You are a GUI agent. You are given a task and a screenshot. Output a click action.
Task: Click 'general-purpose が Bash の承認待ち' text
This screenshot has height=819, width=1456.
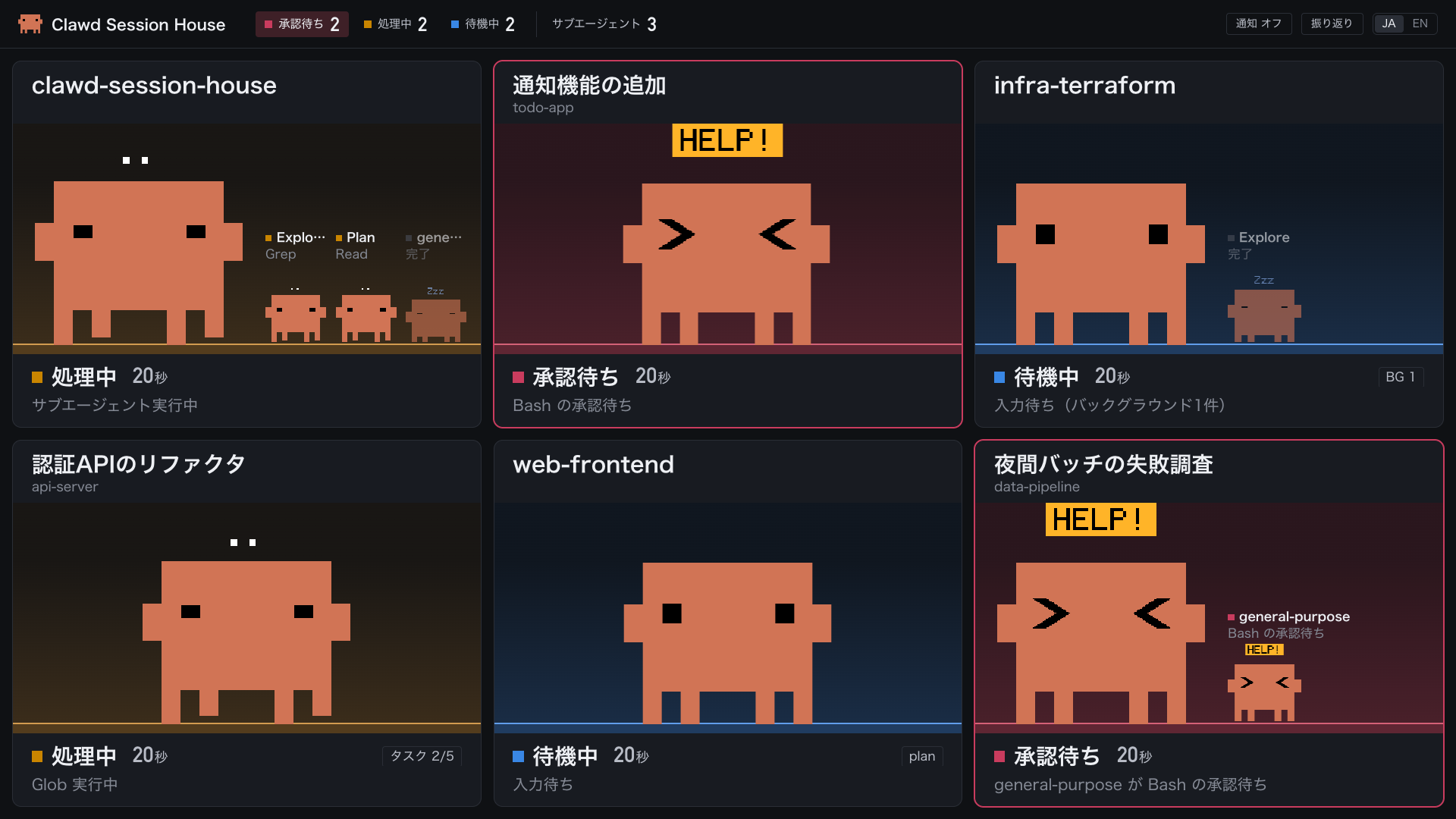(x=1131, y=785)
